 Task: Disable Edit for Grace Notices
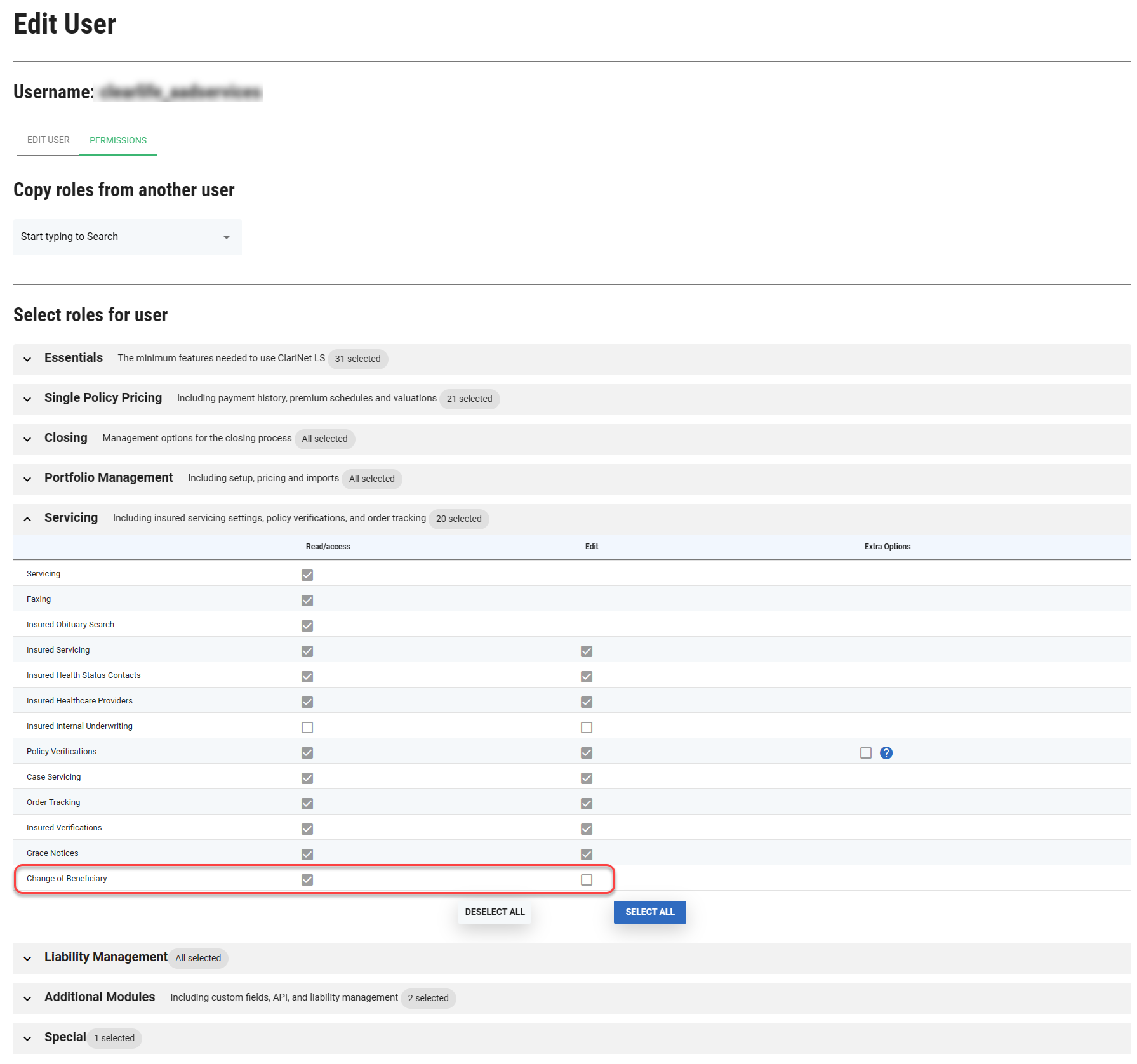pyautogui.click(x=587, y=855)
